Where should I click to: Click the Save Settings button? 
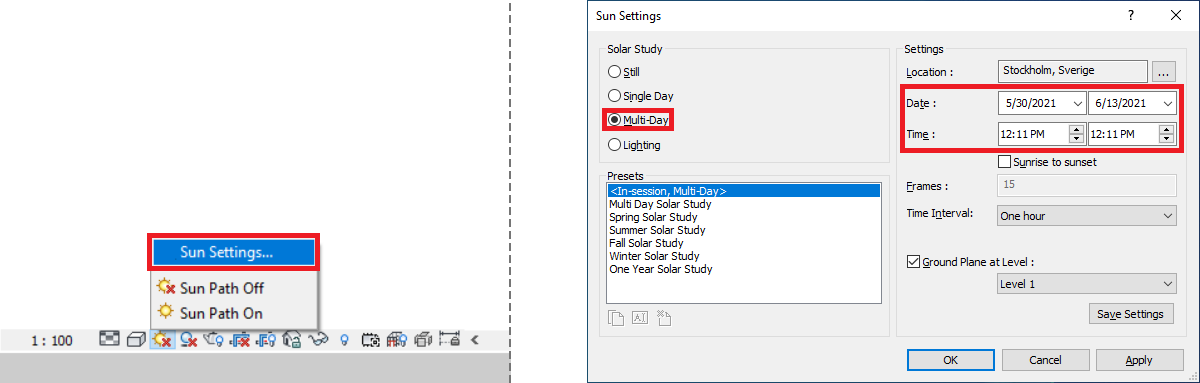[x=1130, y=314]
